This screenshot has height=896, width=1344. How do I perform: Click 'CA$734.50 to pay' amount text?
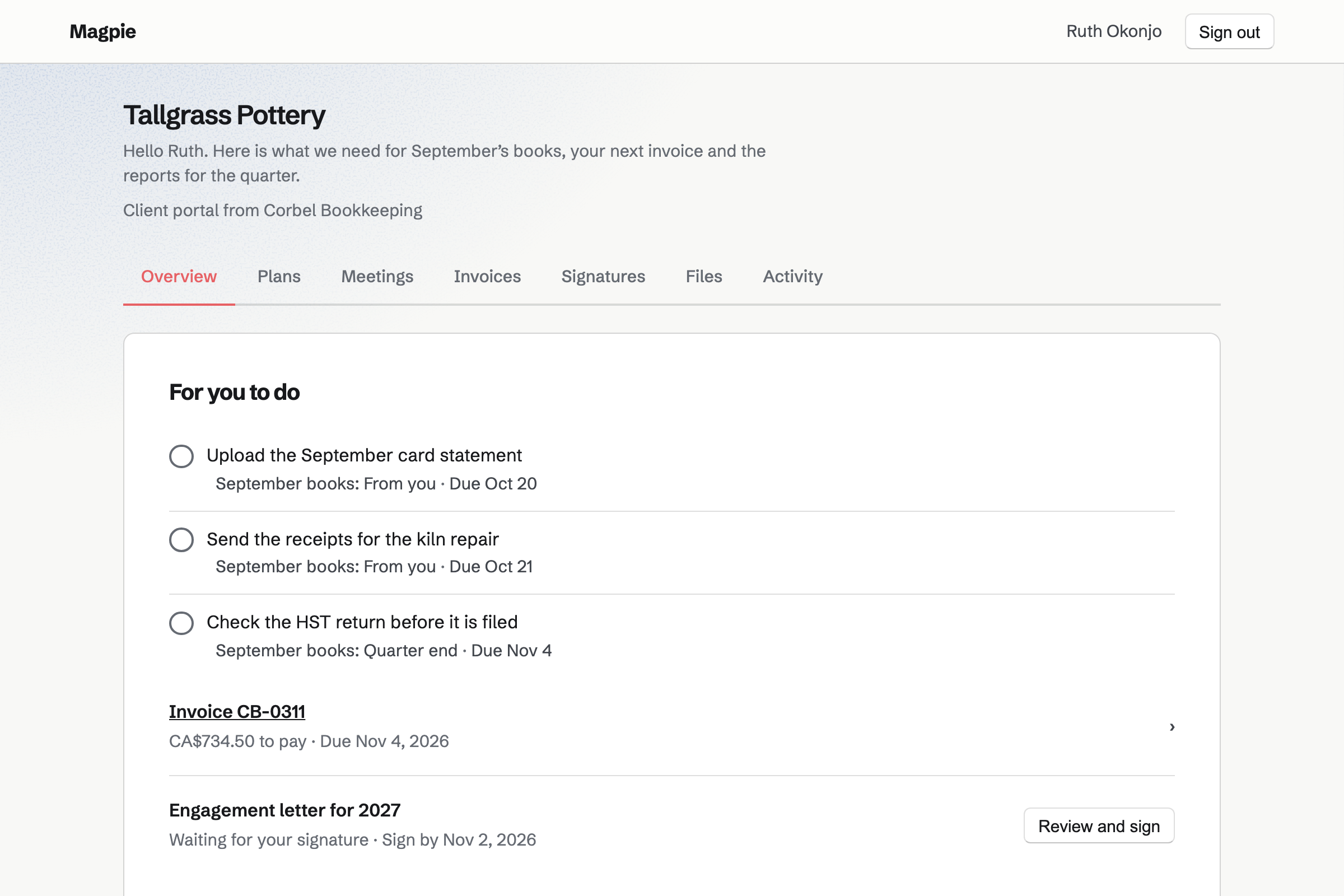(237, 741)
